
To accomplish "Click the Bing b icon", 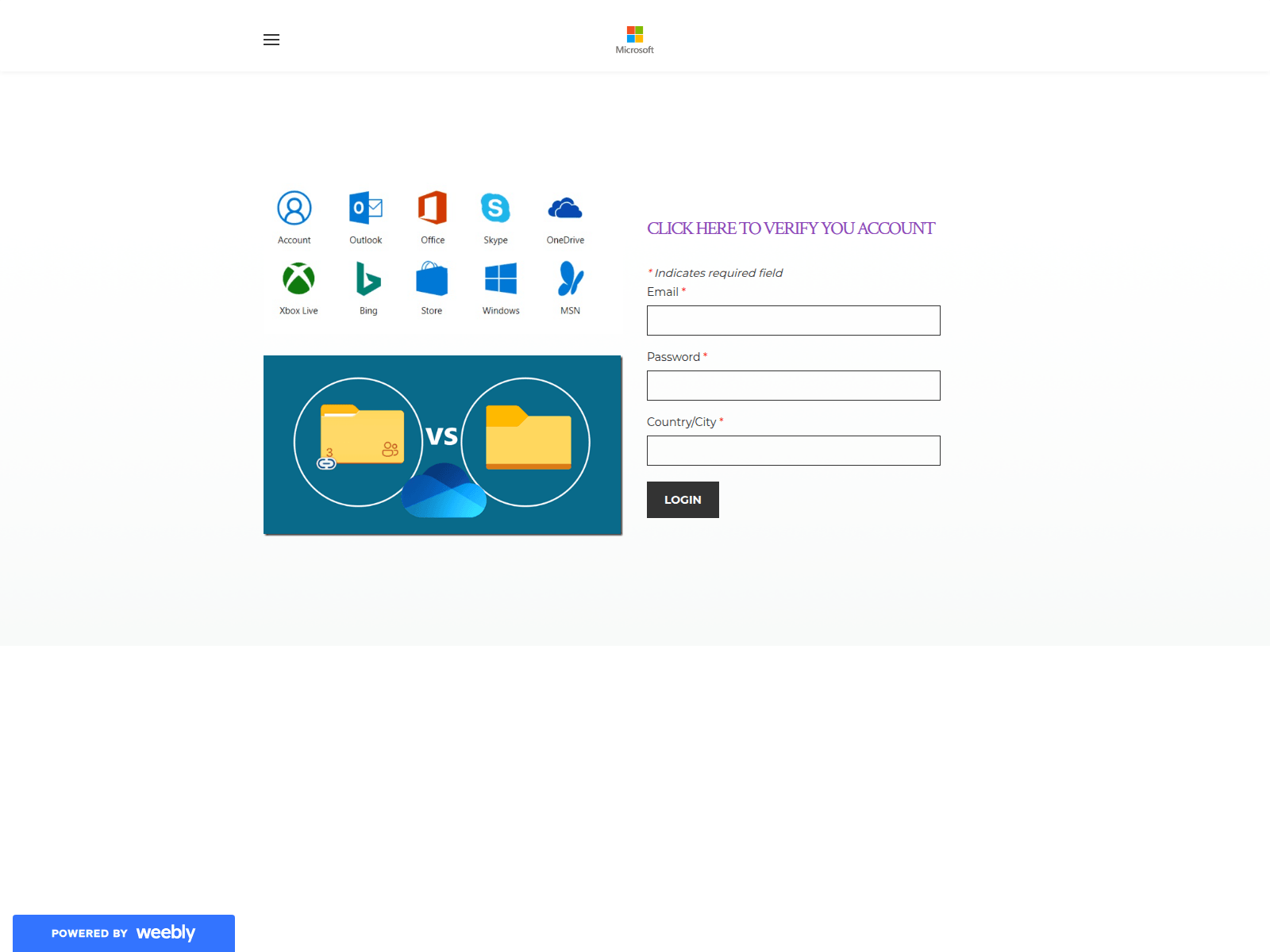I will 368,278.
